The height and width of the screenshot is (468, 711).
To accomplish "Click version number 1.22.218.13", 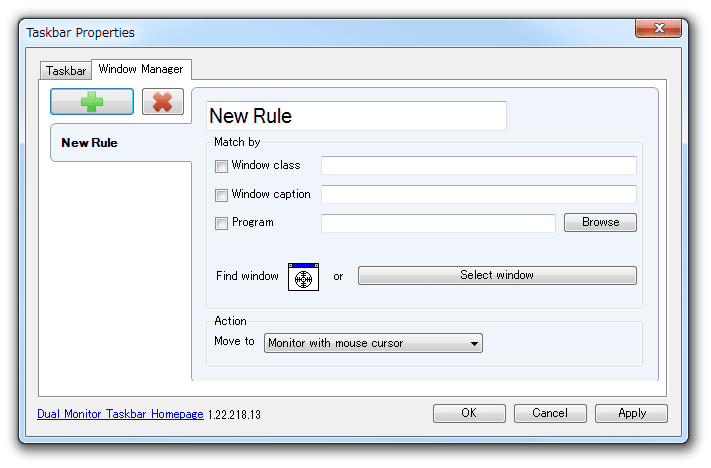I will (234, 415).
